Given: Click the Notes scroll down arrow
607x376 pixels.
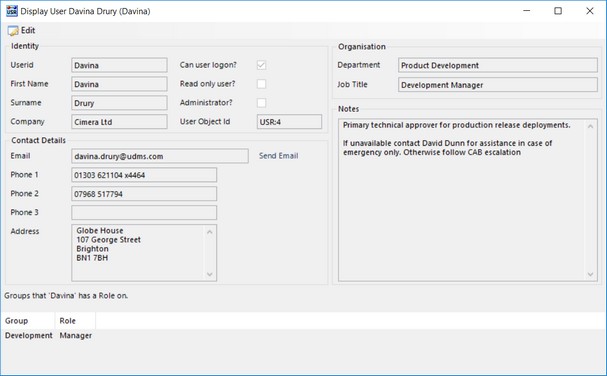Looking at the screenshot, I should [x=590, y=274].
